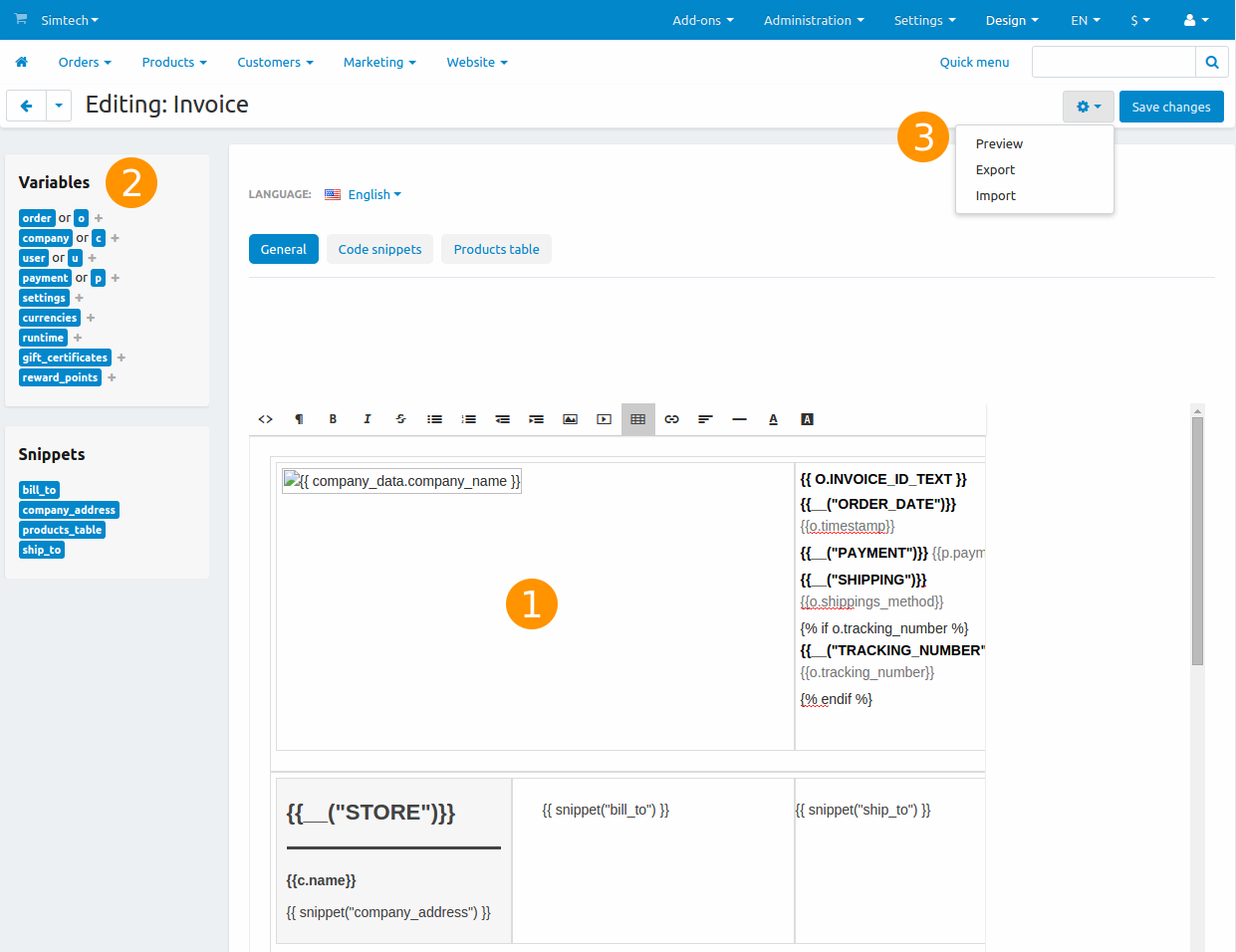Image resolution: width=1236 pixels, height=952 pixels.
Task: Insert unordered bullet list
Action: point(434,419)
